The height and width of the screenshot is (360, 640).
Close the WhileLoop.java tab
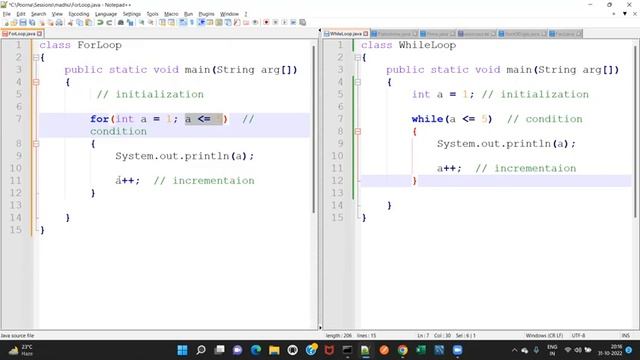(366, 33)
